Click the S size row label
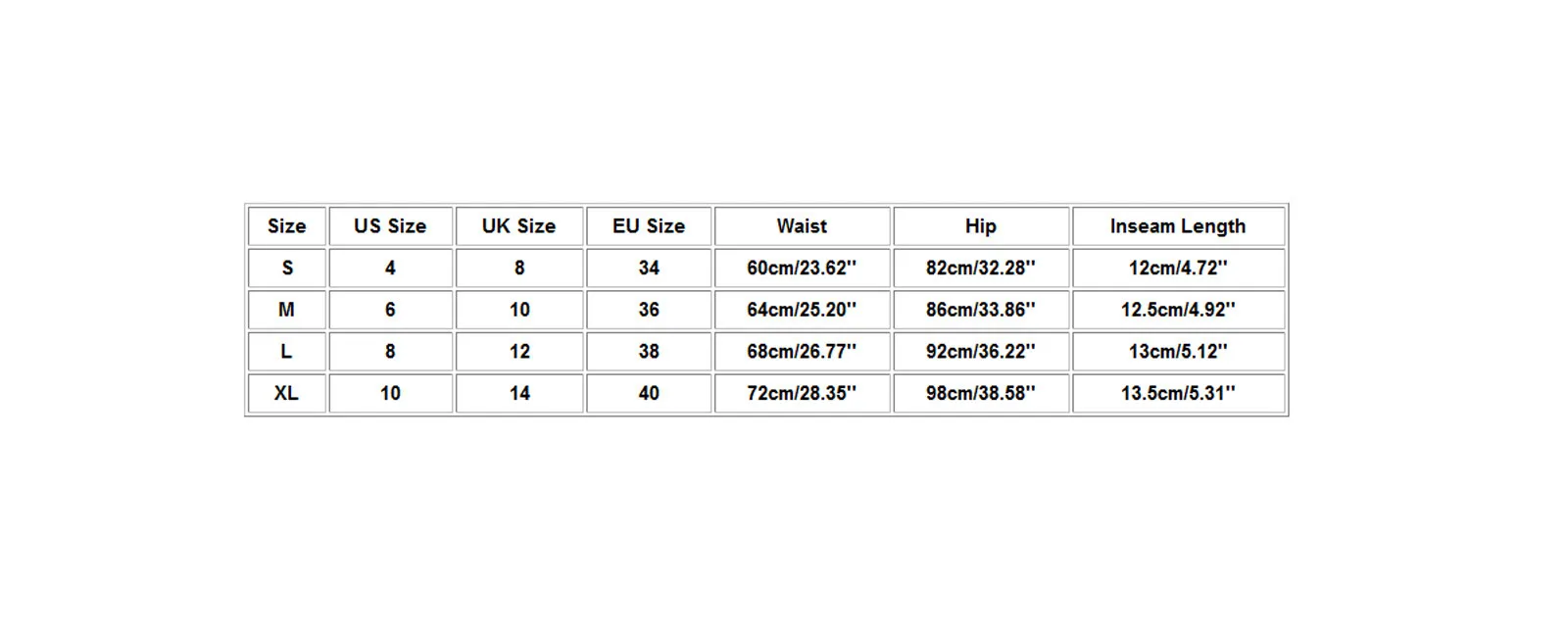1568x635 pixels. [286, 268]
